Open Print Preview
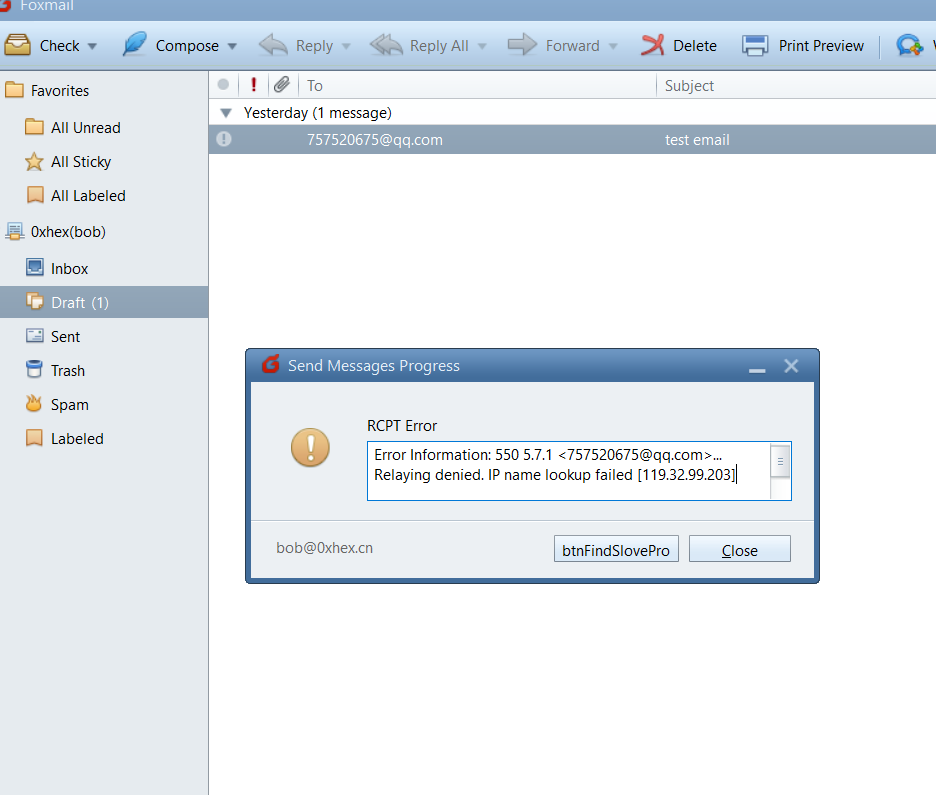Image resolution: width=936 pixels, height=795 pixels. click(803, 45)
